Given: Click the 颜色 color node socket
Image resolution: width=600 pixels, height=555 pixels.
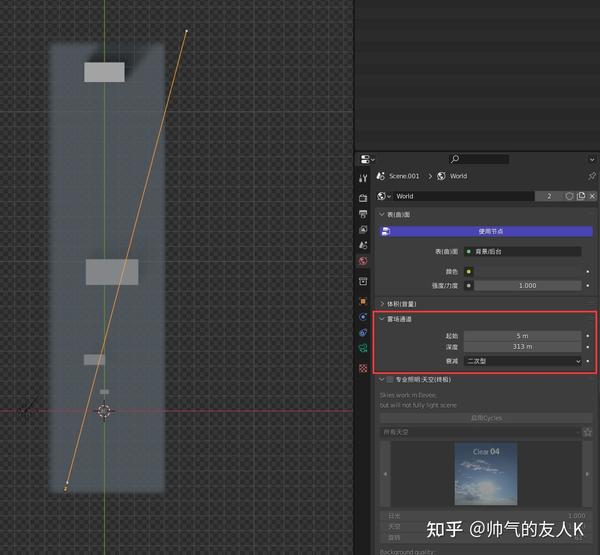Looking at the screenshot, I should pyautogui.click(x=468, y=271).
